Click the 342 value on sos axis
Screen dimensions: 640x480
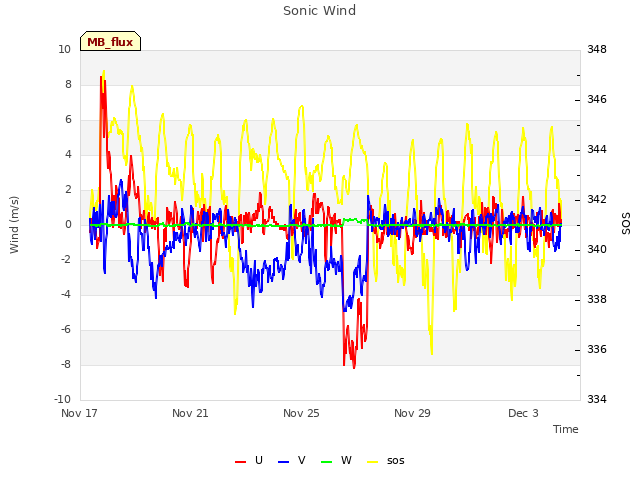[597, 200]
